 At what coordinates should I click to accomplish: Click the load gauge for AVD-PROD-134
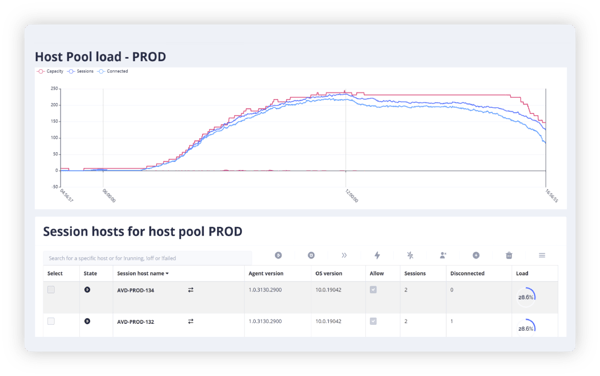[526, 297]
